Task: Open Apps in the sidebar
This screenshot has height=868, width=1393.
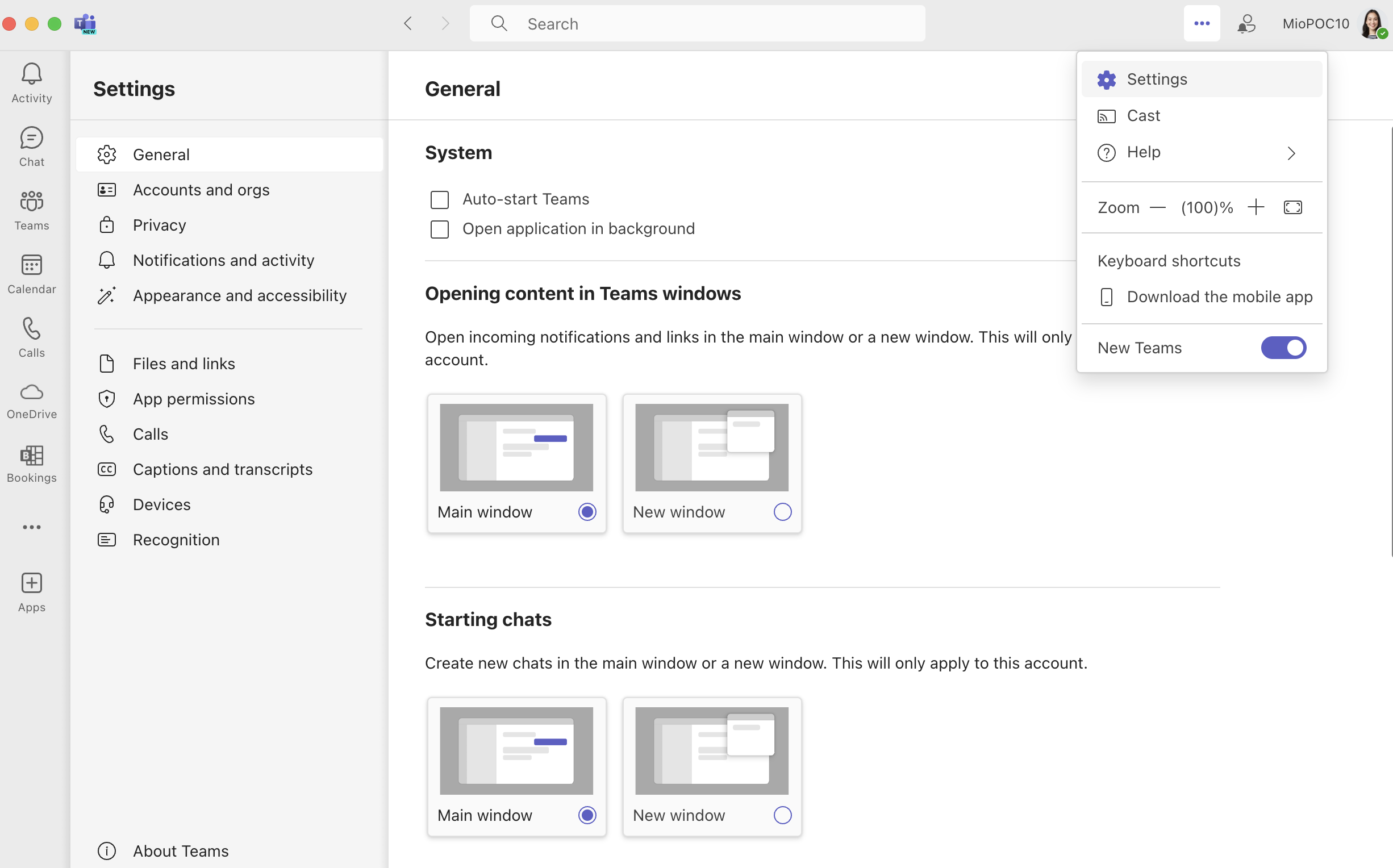Action: point(31,591)
